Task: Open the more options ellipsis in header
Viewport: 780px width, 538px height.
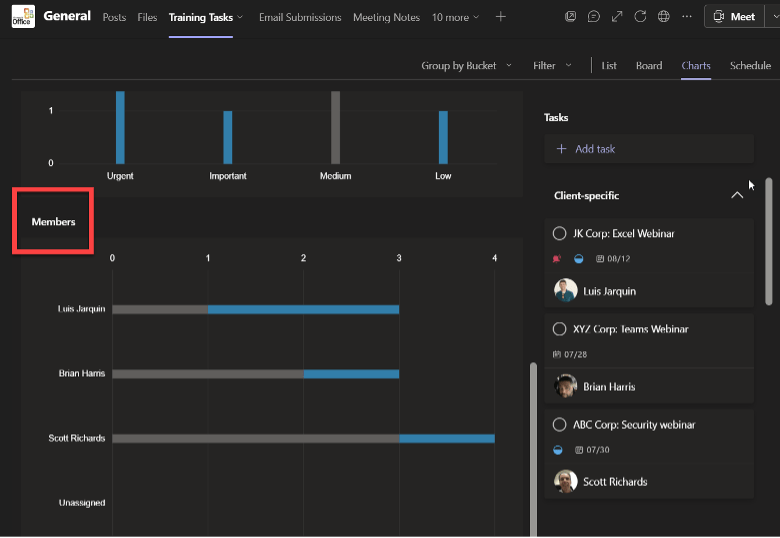Action: [x=687, y=17]
